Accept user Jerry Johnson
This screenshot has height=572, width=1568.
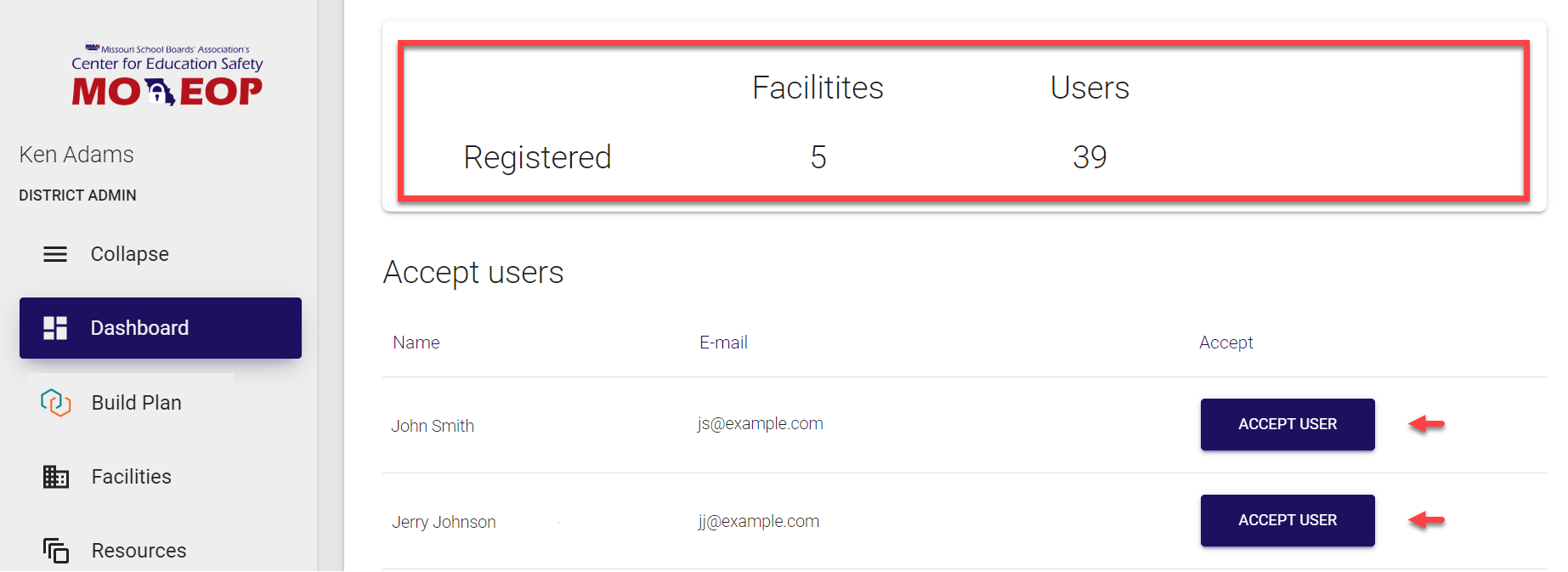tap(1287, 520)
